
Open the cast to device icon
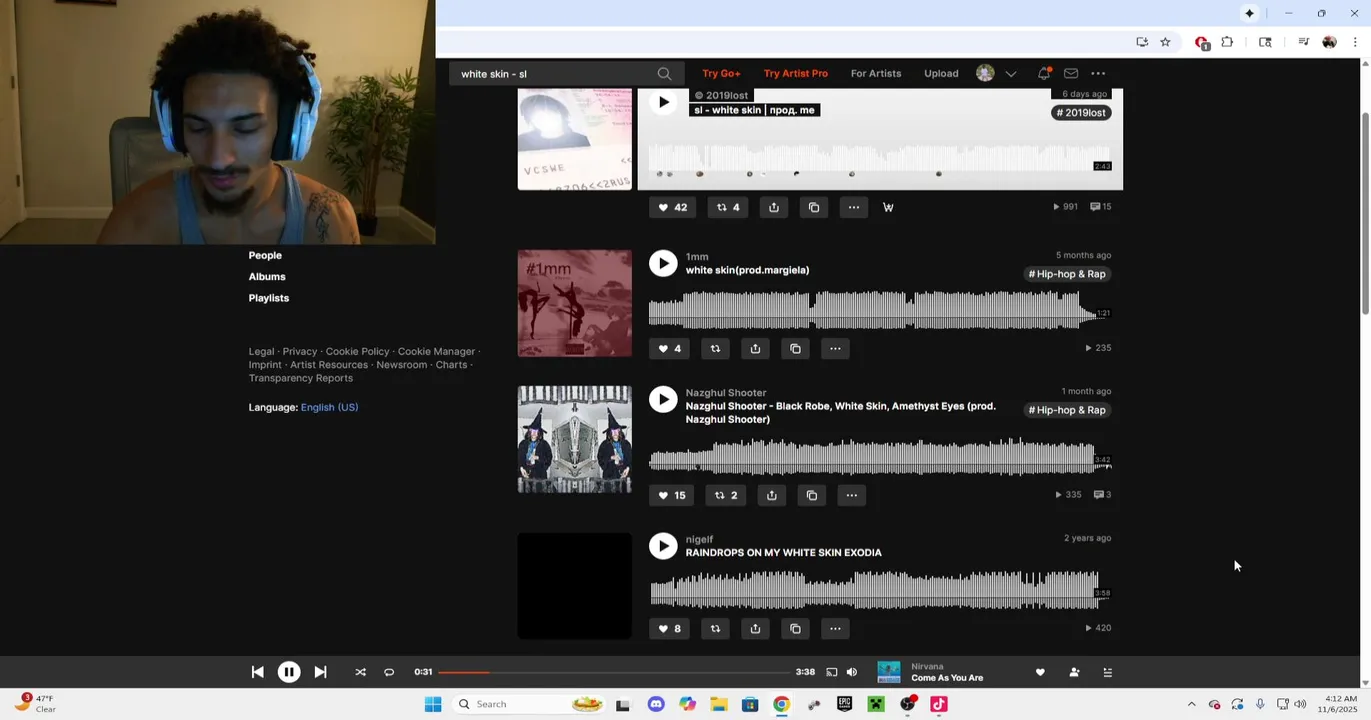[831, 673]
